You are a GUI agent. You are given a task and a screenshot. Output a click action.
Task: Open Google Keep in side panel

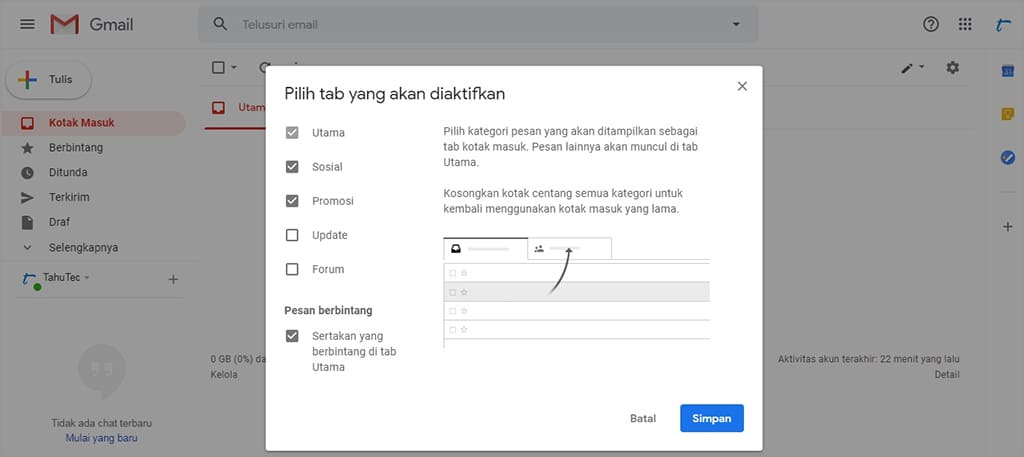click(x=1008, y=113)
